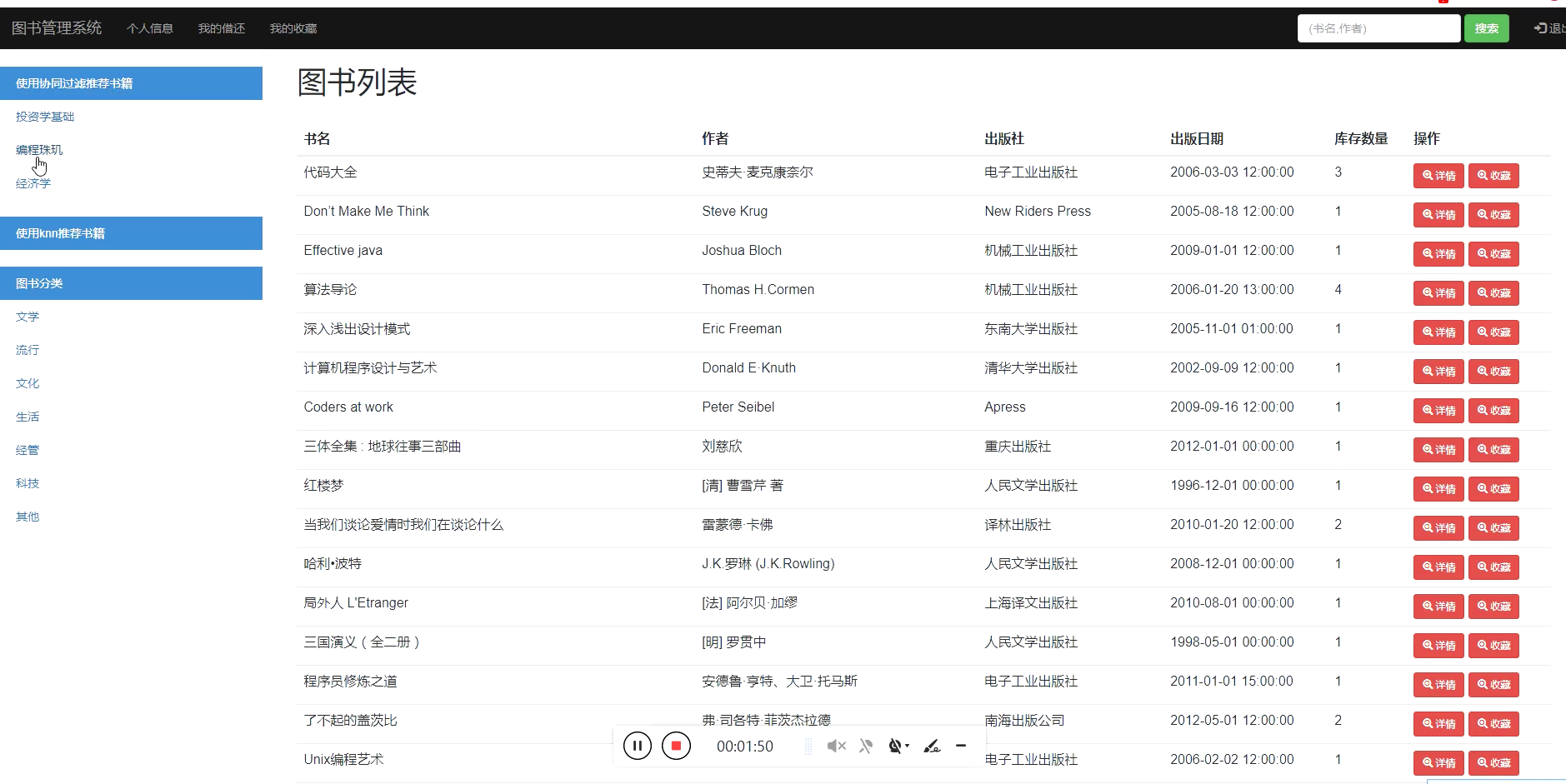Filter by category 流行
Screen dimensions: 1566x784
(28, 350)
